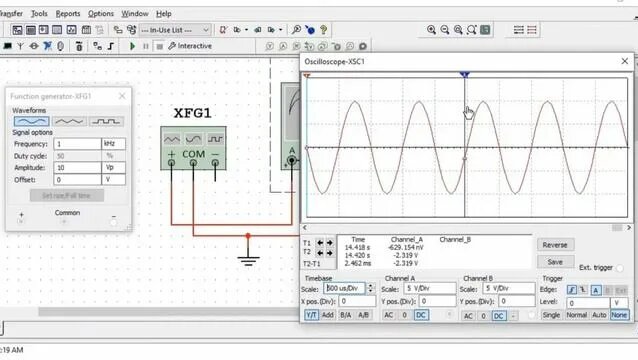Open the Reports menu
The image size is (638, 360).
pyautogui.click(x=68, y=13)
